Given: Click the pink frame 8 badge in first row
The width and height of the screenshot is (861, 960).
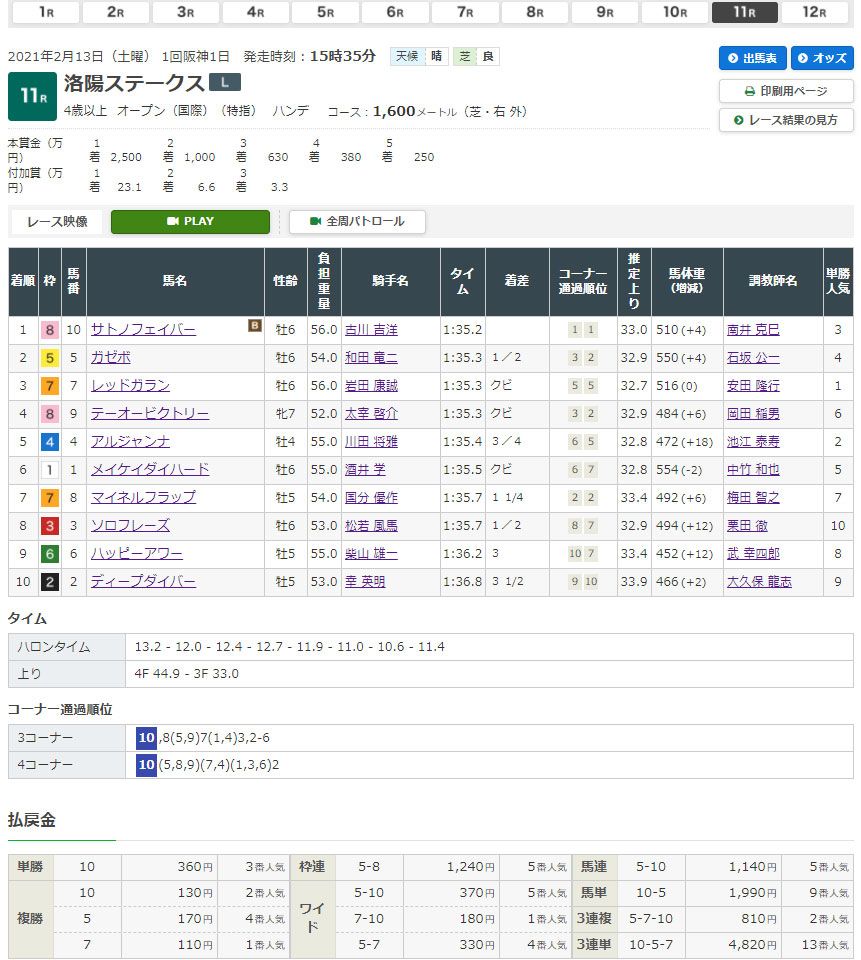Looking at the screenshot, I should [48, 329].
